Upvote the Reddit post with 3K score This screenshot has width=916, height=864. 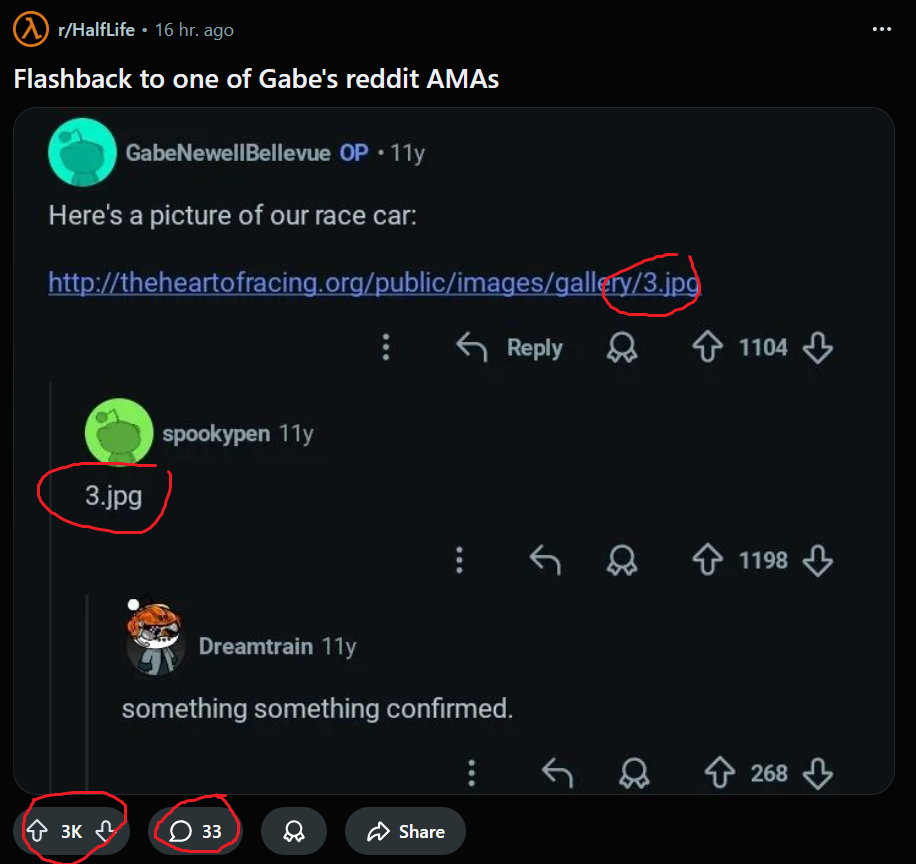37,831
